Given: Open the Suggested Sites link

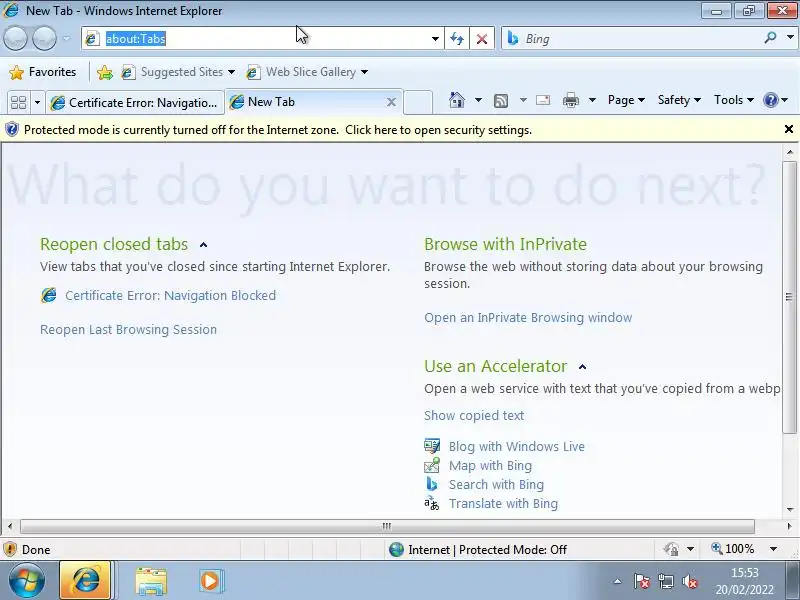Looking at the screenshot, I should [178, 72].
